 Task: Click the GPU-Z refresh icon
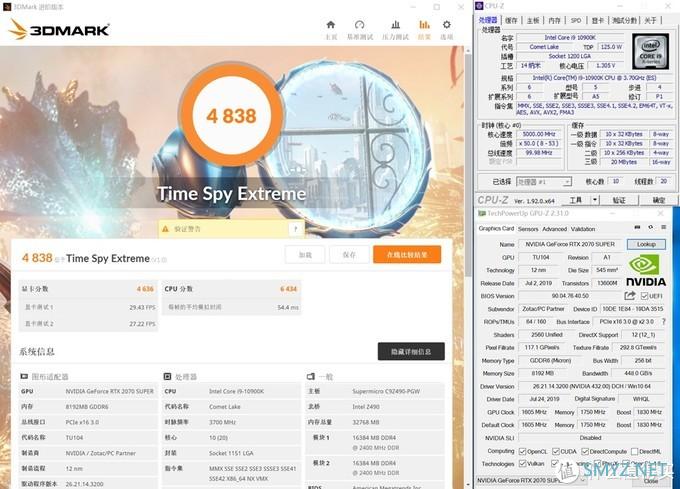click(651, 227)
